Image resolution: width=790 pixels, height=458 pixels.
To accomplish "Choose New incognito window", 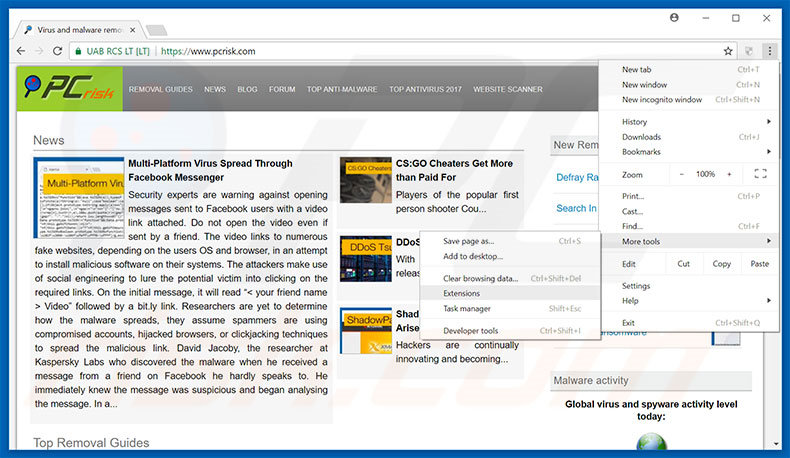I will 662,100.
